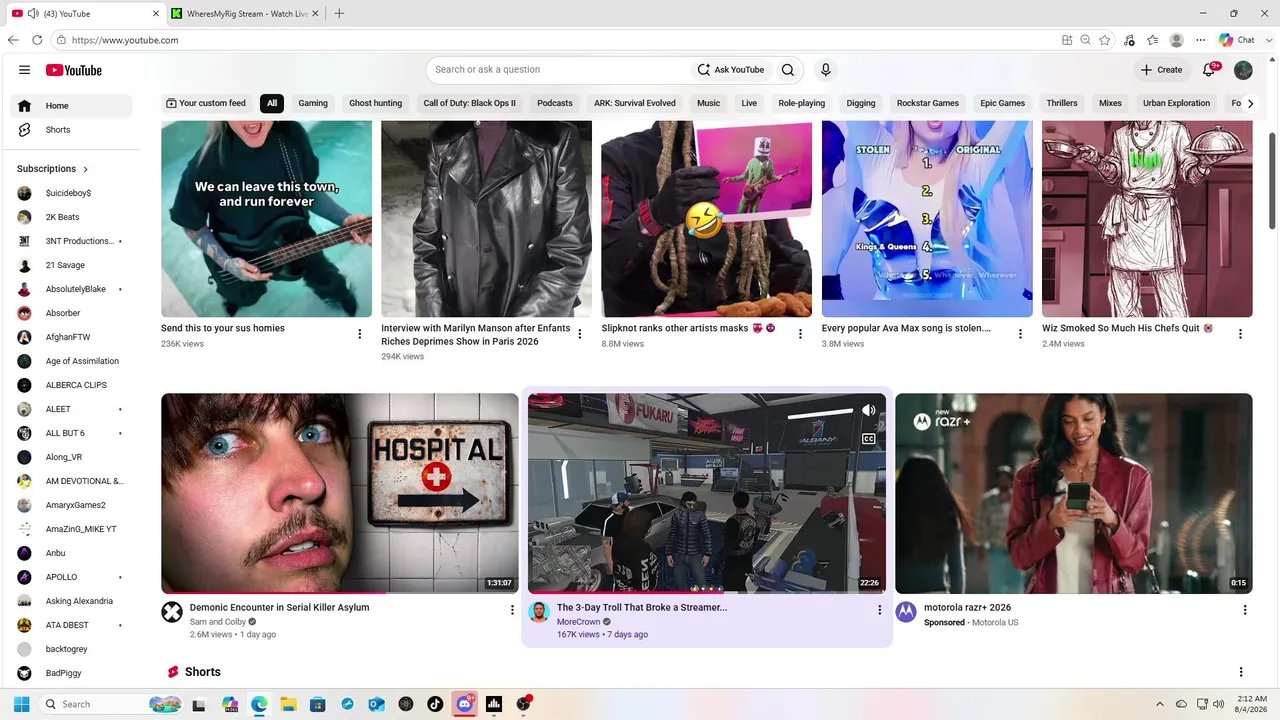The height and width of the screenshot is (720, 1280).
Task: Open the MoreCrown channel avatar
Action: click(x=539, y=612)
